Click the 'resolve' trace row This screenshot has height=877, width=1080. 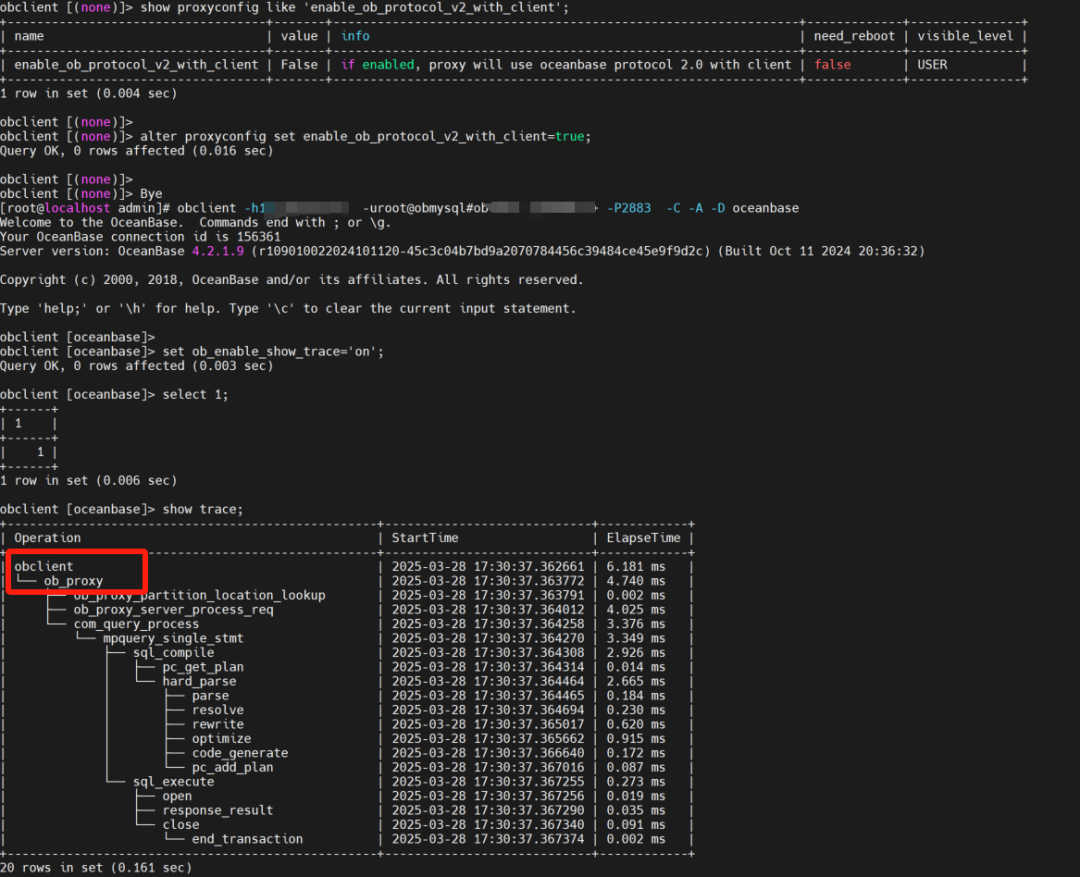pos(347,710)
